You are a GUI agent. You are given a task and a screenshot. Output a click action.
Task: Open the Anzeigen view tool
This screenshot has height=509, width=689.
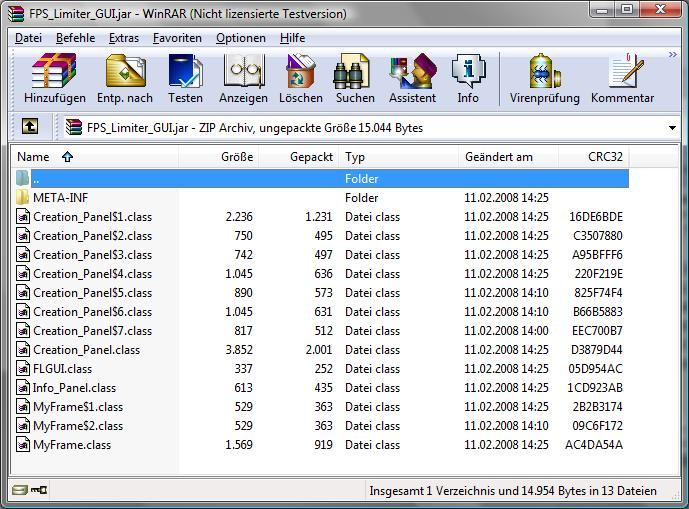pyautogui.click(x=243, y=79)
